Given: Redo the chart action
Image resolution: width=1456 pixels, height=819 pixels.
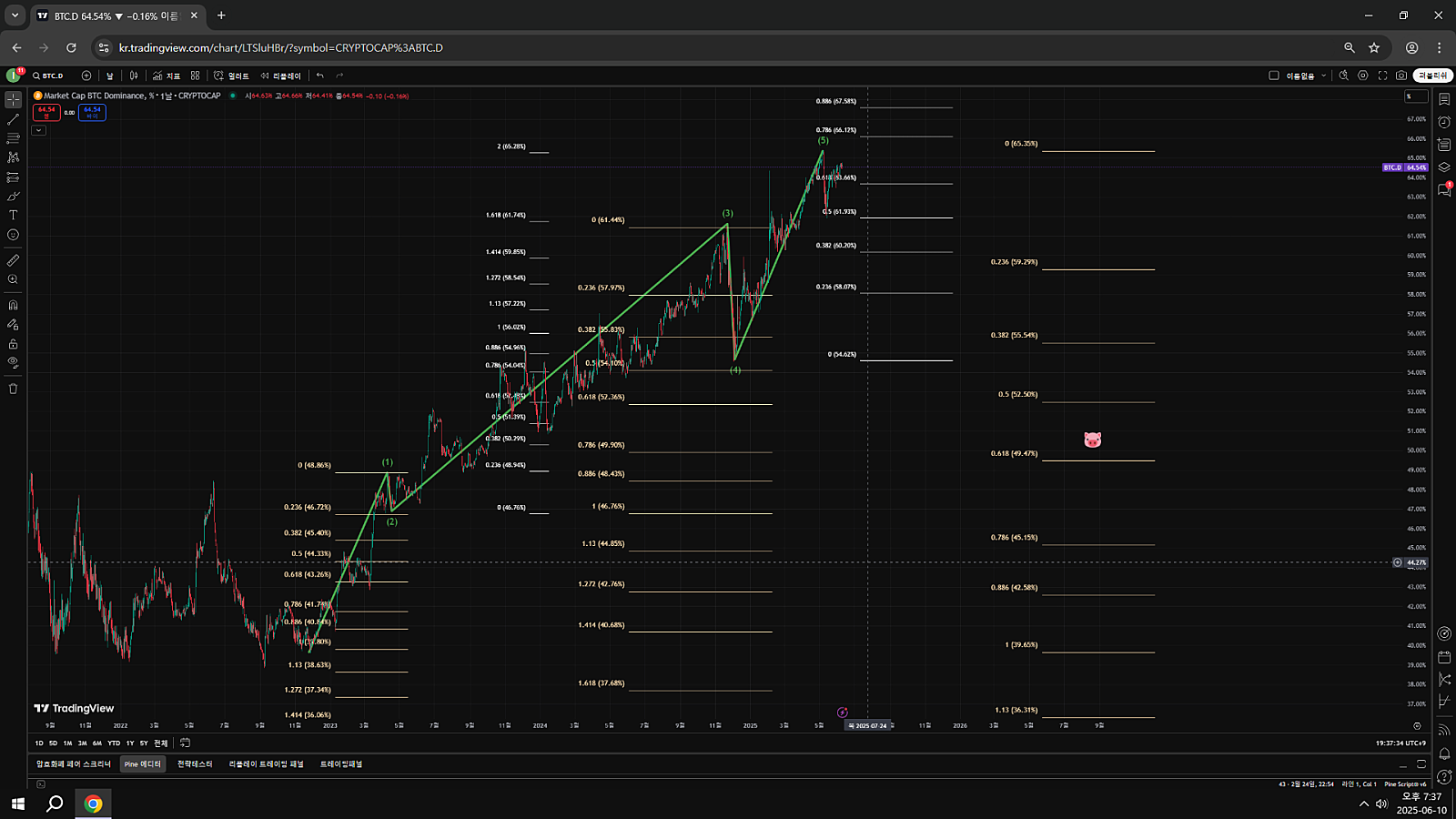Looking at the screenshot, I should (339, 76).
